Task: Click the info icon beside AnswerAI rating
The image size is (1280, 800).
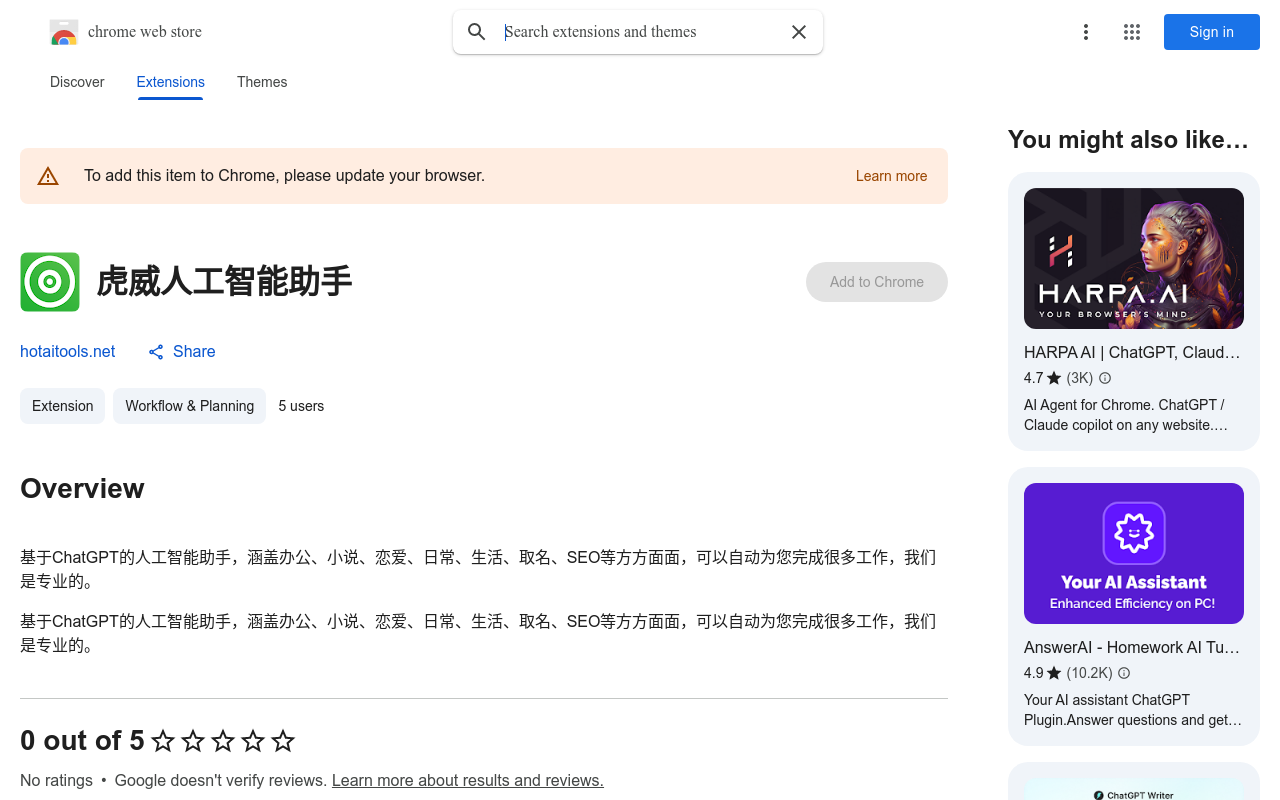Action: [x=1124, y=673]
